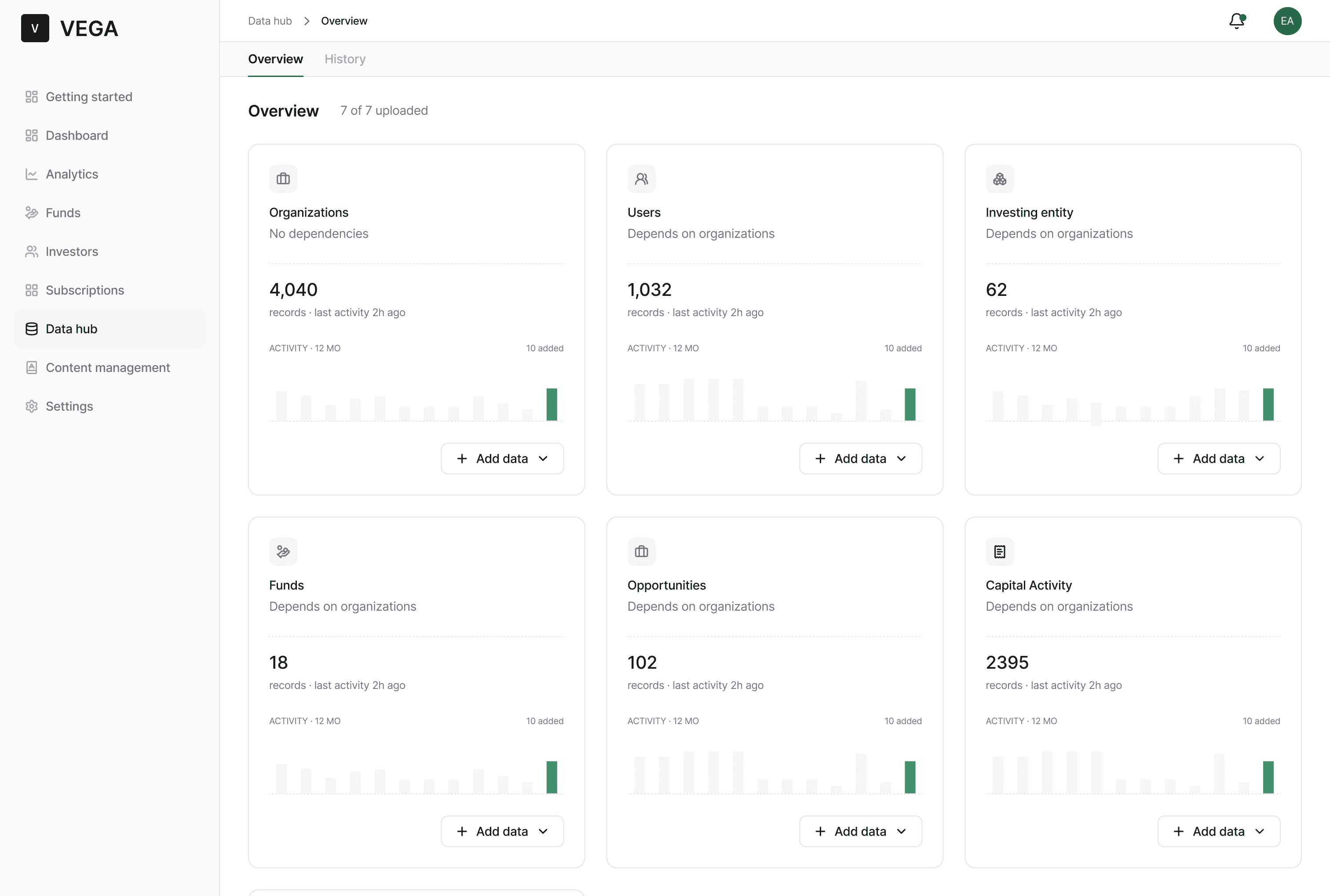Open Content management in the sidebar

(x=110, y=368)
